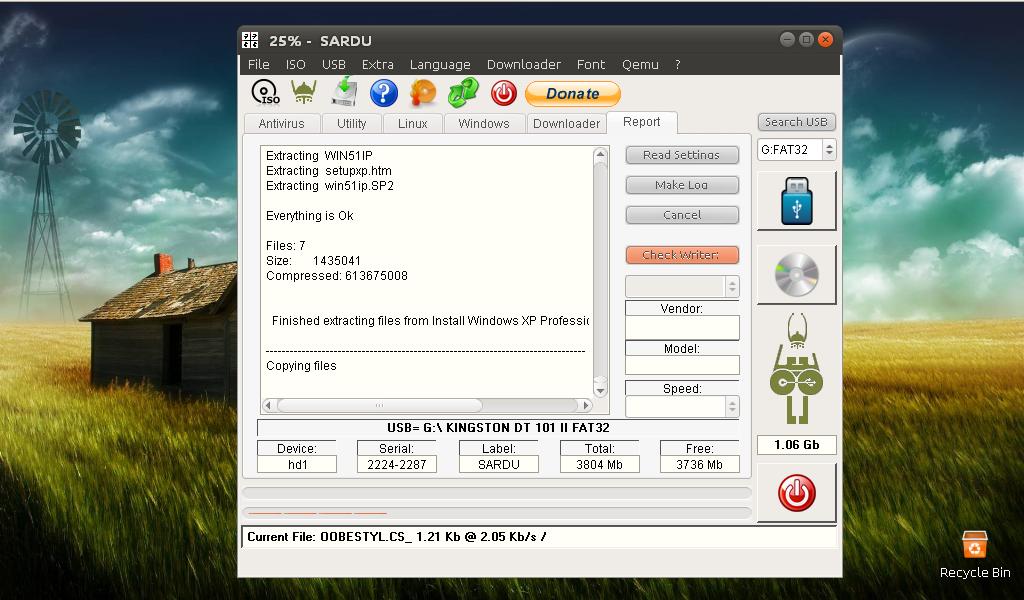The image size is (1024, 600).
Task: Click the Serial value 2224-2287
Action: click(396, 464)
